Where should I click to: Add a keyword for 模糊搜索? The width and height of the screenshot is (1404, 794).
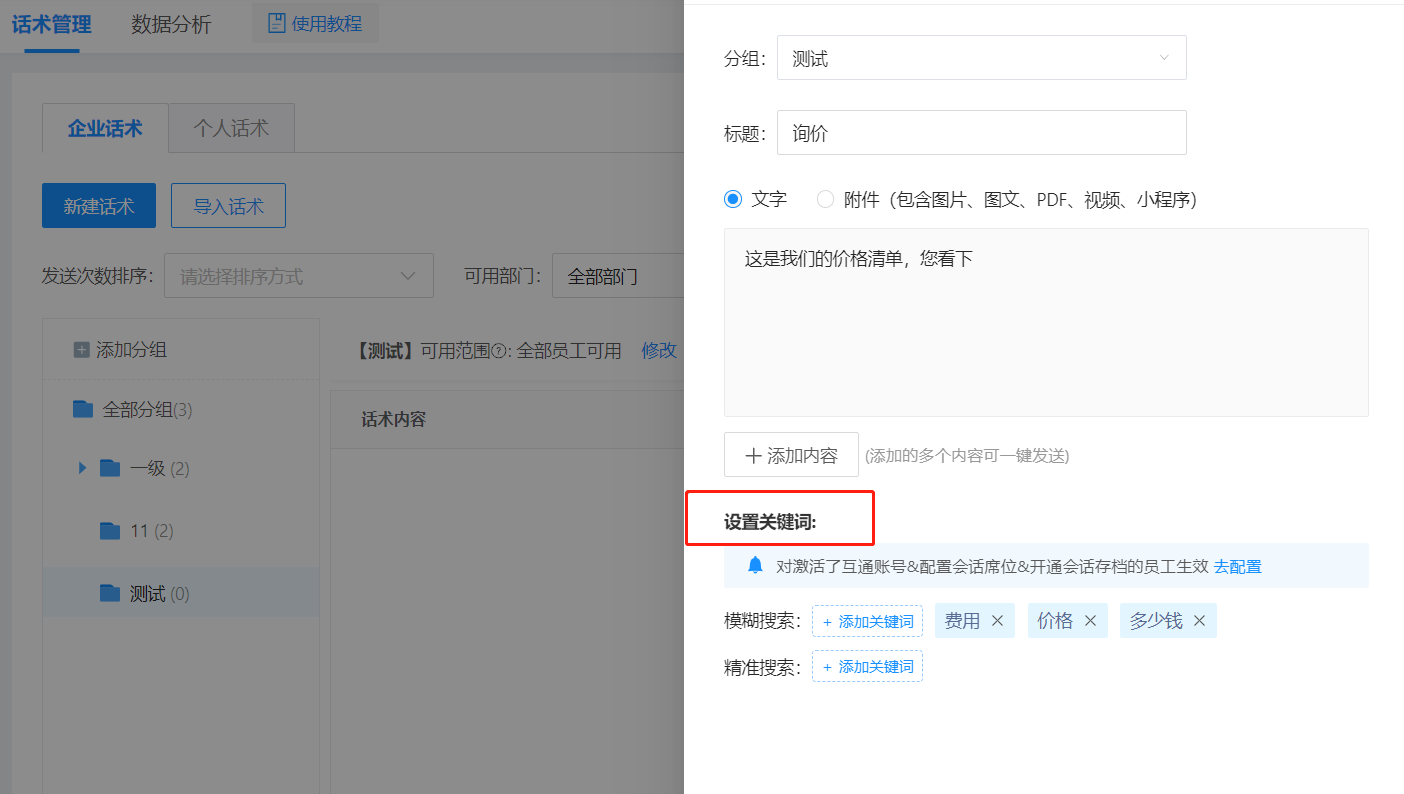tap(867, 621)
